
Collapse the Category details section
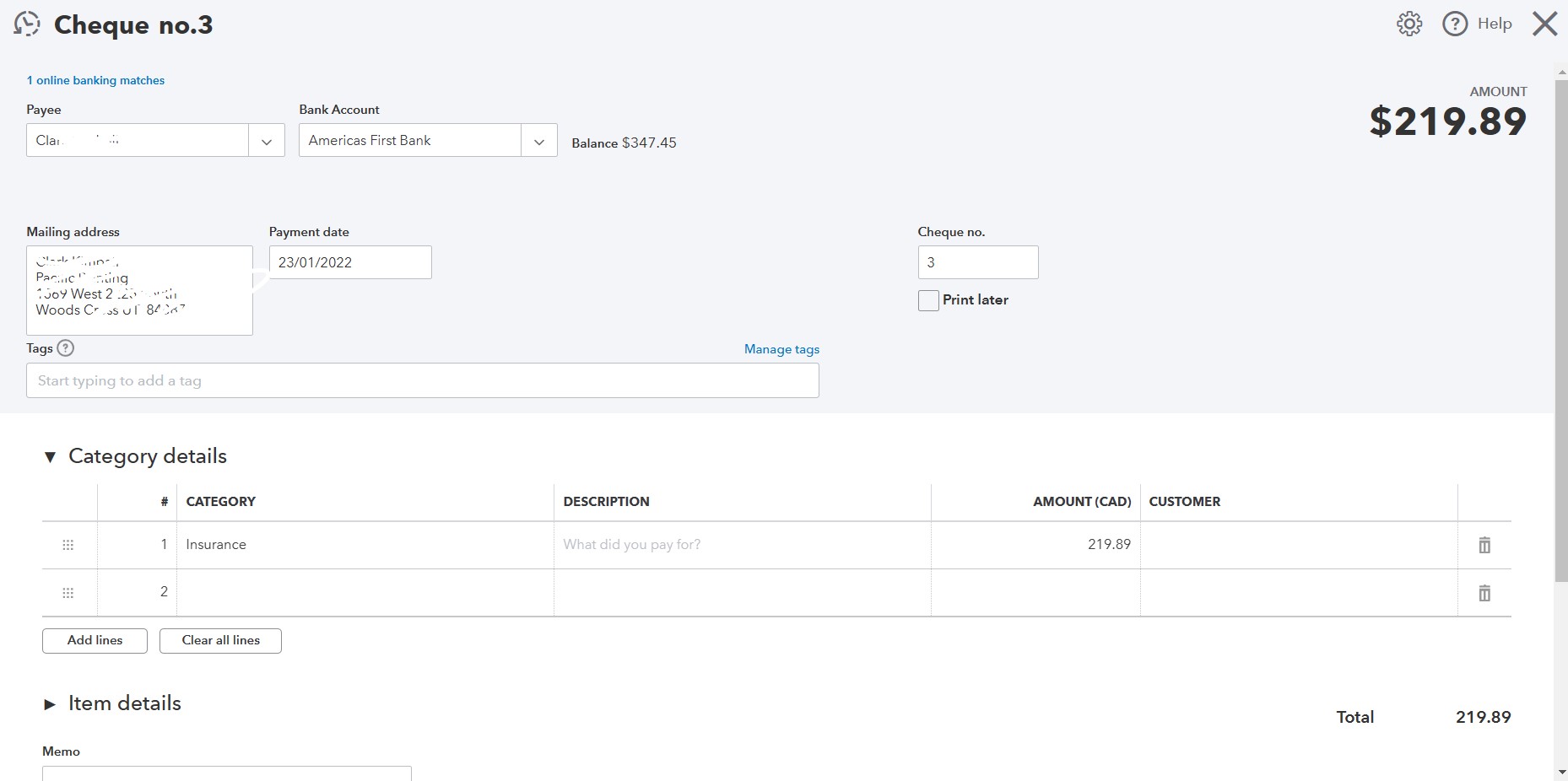tap(50, 457)
